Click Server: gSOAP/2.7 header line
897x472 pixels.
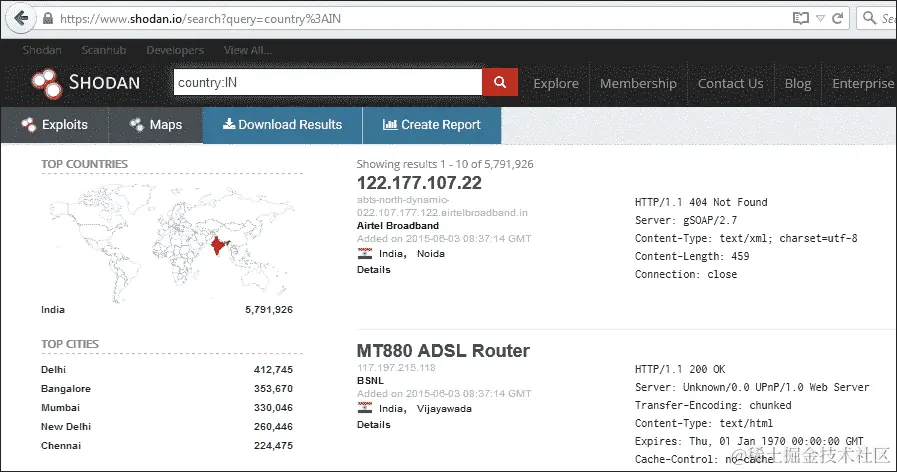686,220
